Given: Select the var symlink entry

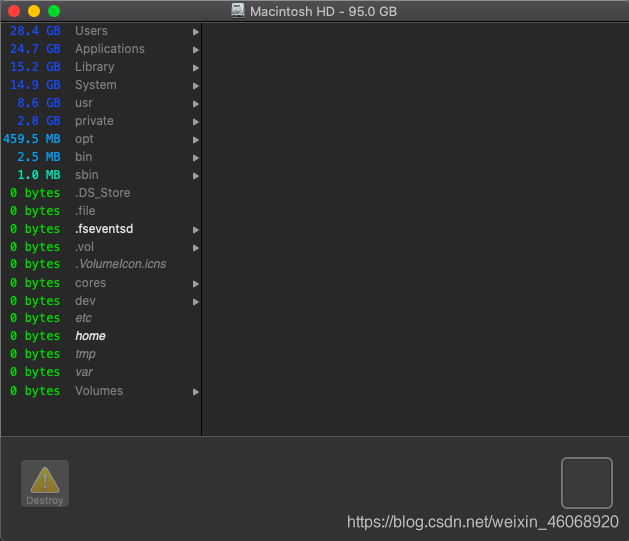Looking at the screenshot, I should (x=84, y=372).
